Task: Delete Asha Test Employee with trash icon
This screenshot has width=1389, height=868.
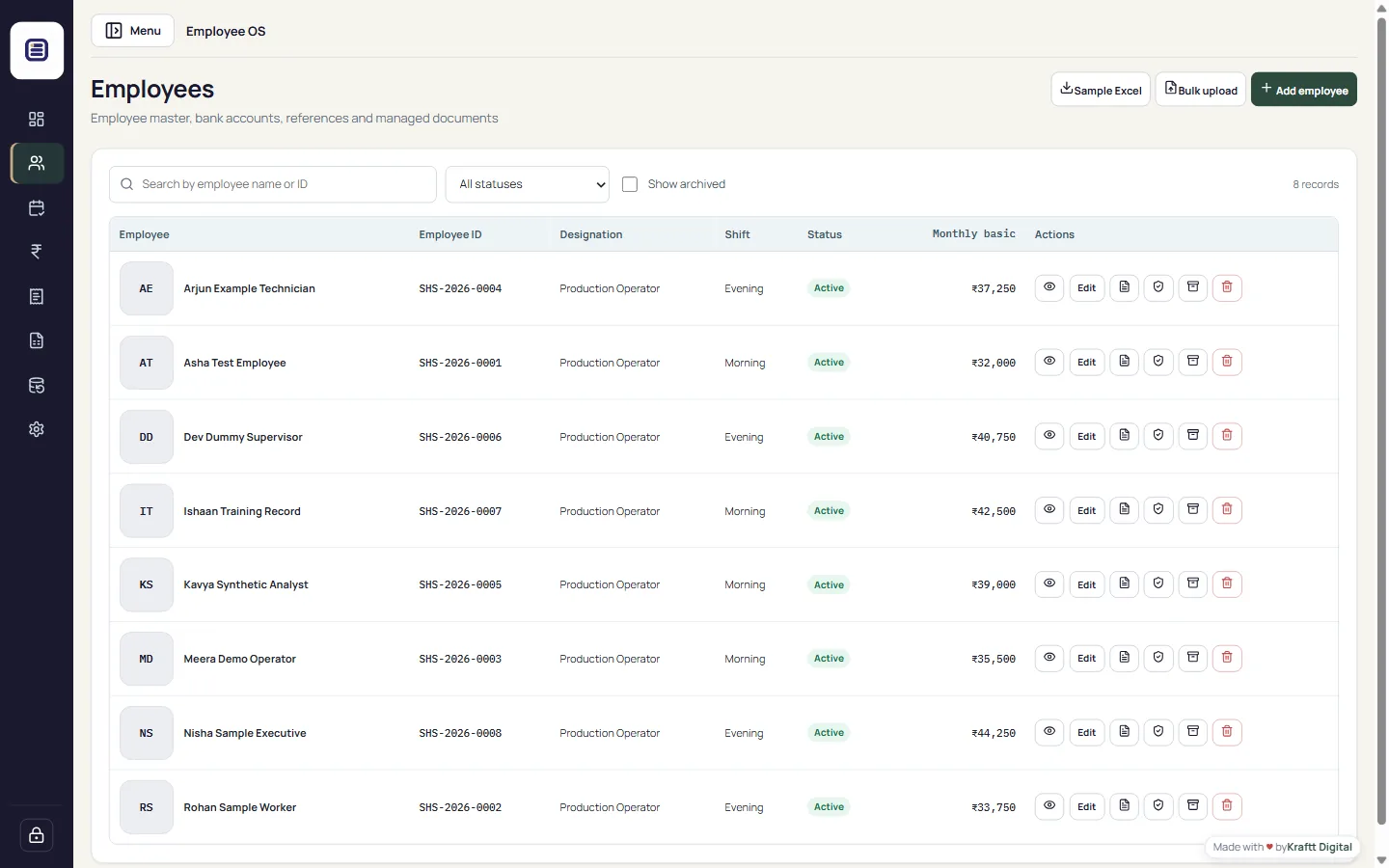Action: tap(1227, 362)
